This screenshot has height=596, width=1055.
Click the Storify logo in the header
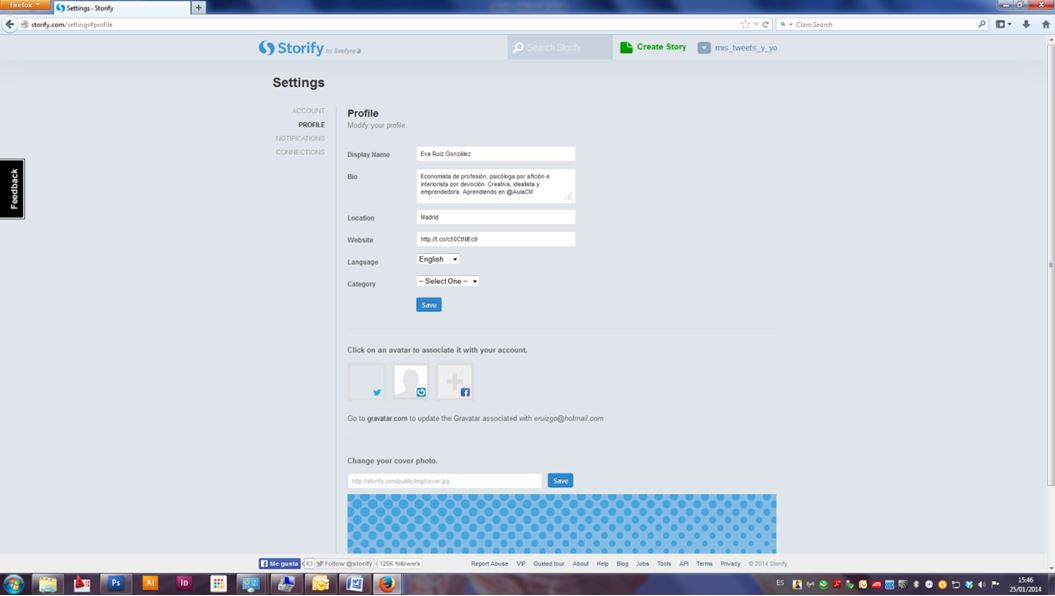tap(291, 48)
